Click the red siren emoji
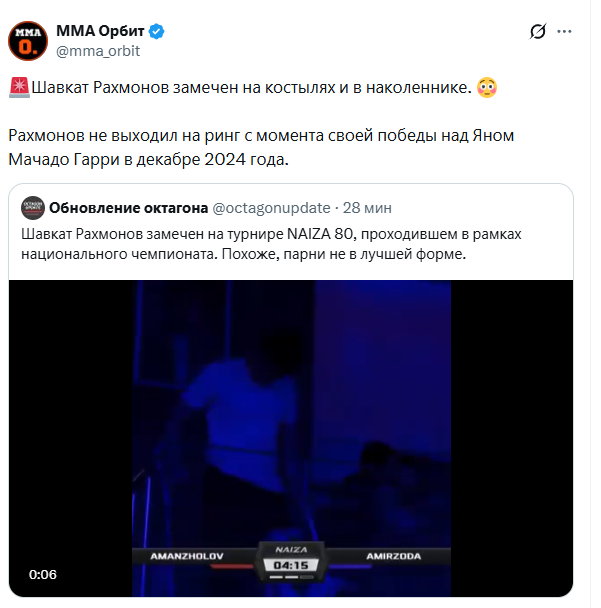Screen dimensions: 601x608 tap(19, 88)
